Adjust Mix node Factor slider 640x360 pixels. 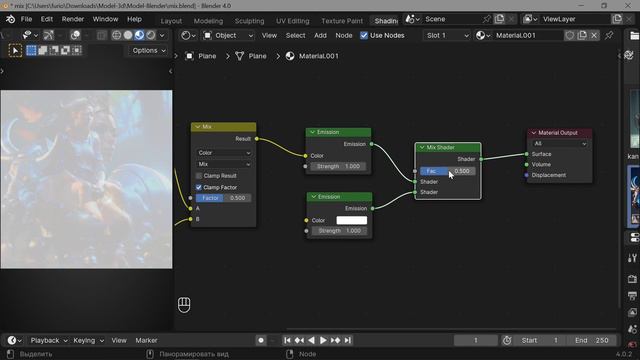[x=223, y=198]
